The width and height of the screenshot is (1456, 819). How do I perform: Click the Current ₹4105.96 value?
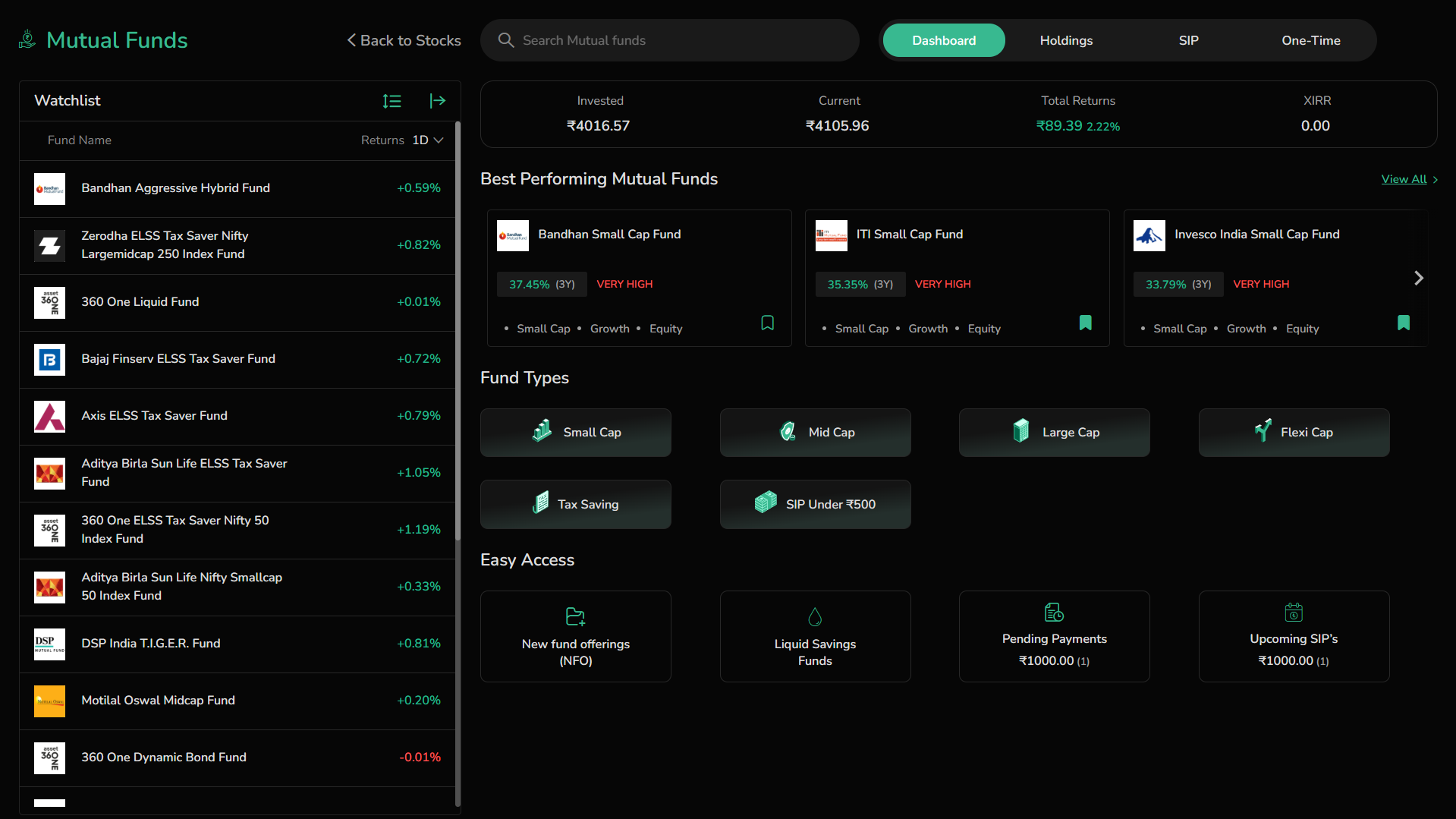click(838, 126)
